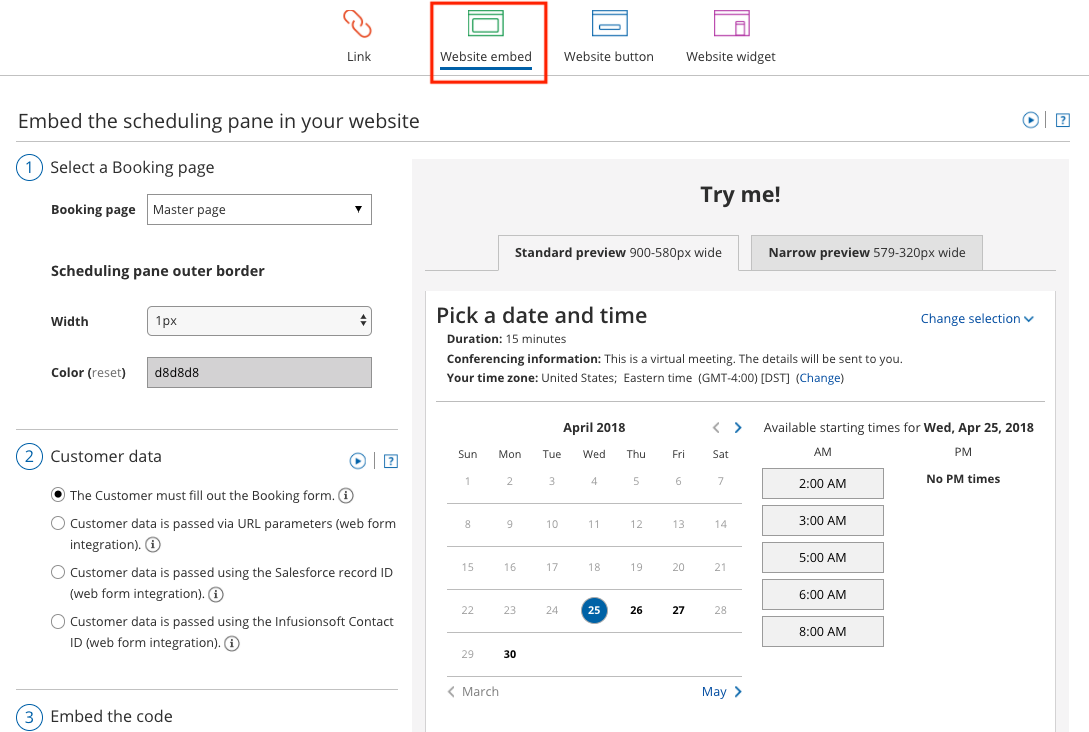Choose the URL parameters customer data option
This screenshot has width=1089, height=732.
click(x=58, y=523)
